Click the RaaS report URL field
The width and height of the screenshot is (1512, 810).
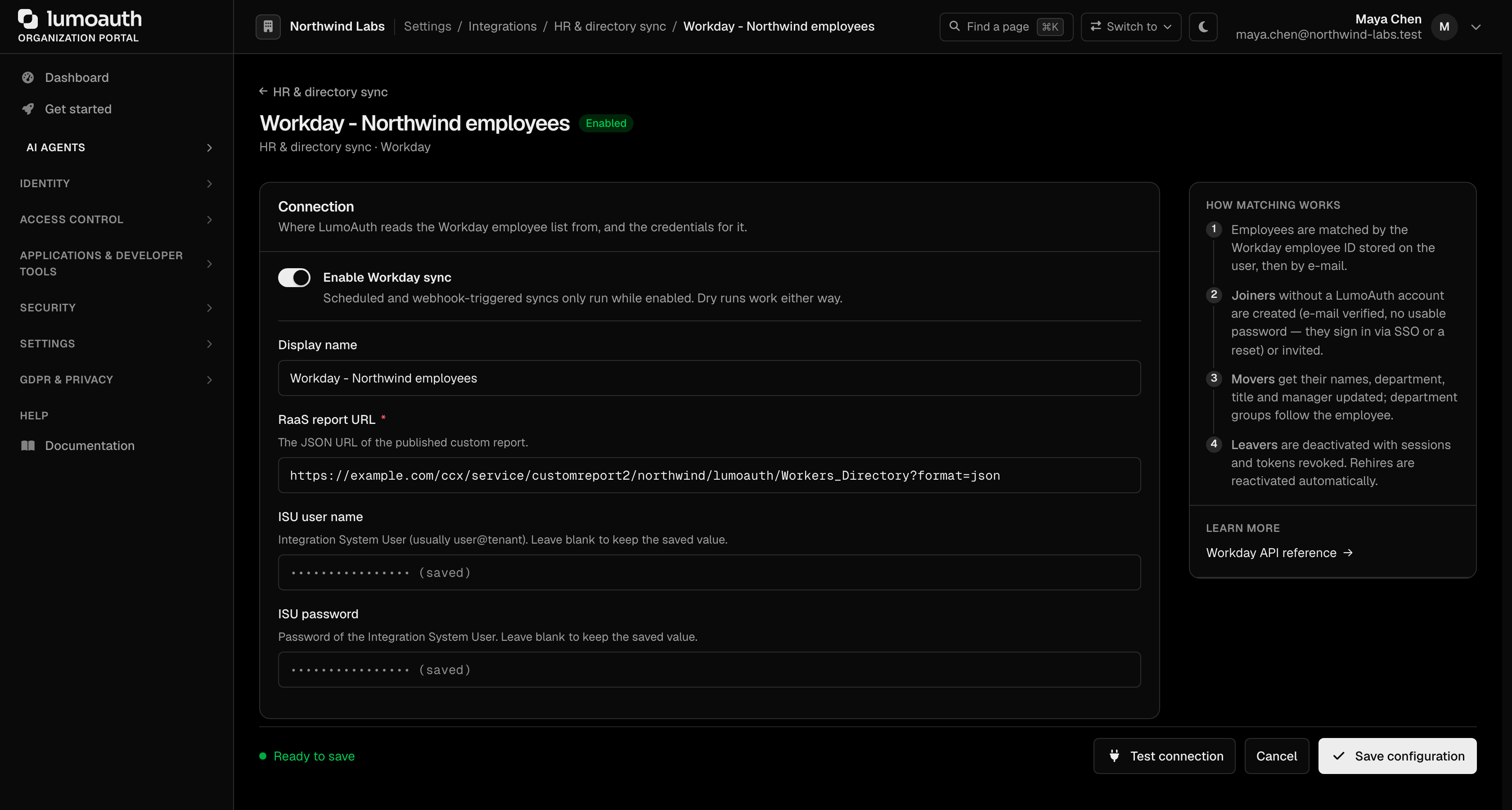[709, 476]
